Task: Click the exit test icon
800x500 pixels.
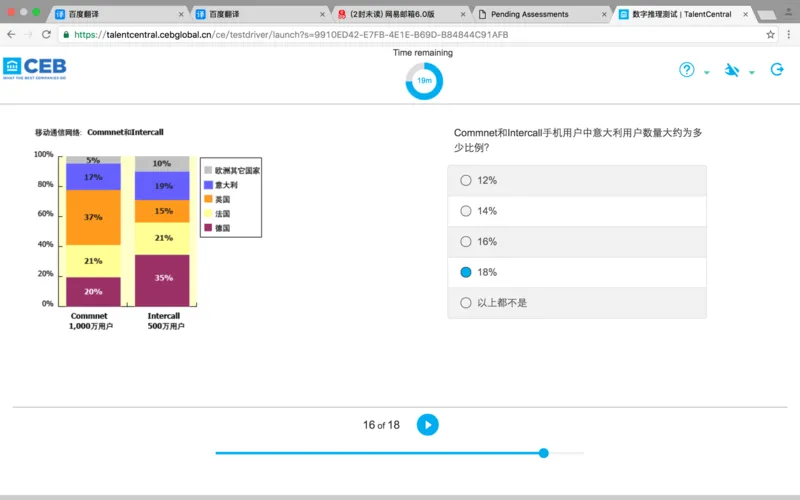Action: pos(777,70)
